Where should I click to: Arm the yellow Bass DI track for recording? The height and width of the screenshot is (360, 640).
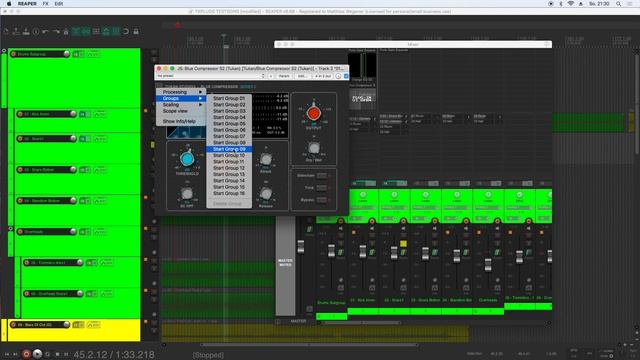click(13, 324)
